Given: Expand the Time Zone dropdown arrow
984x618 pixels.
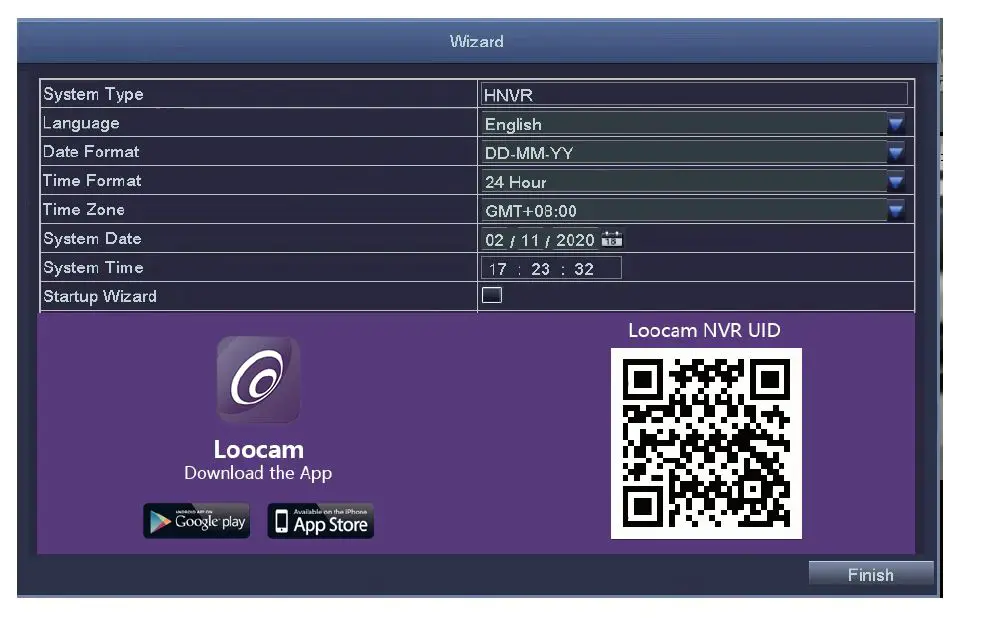Looking at the screenshot, I should [x=896, y=210].
